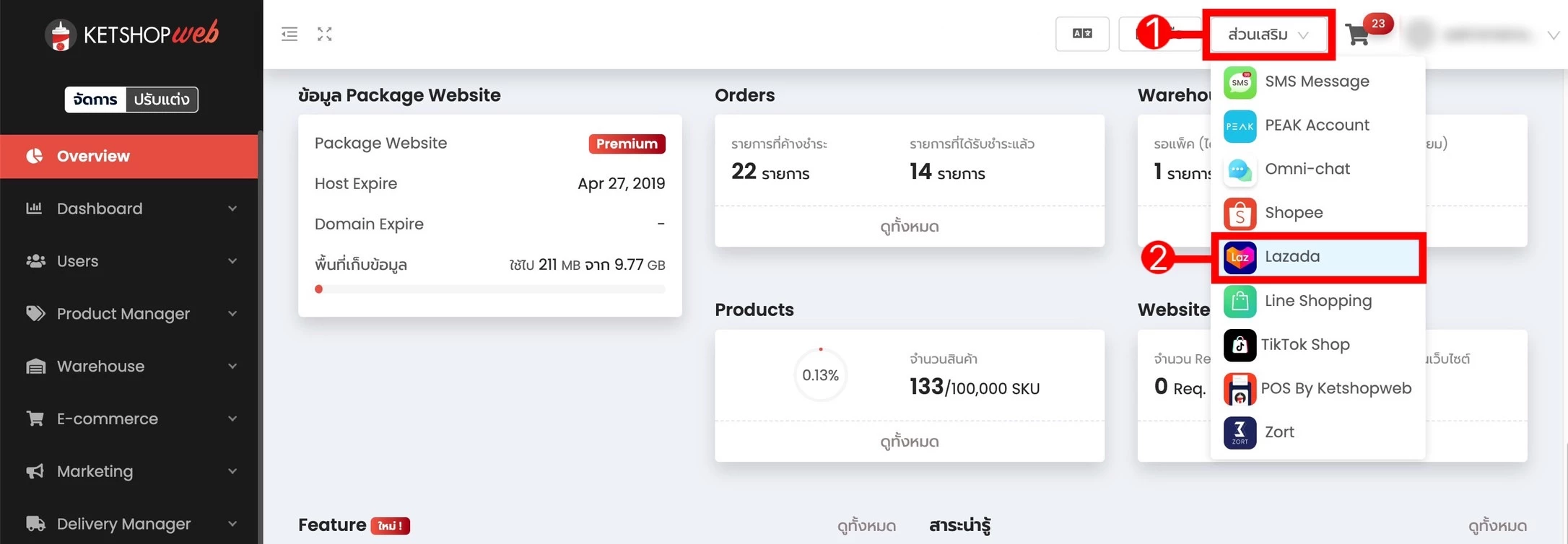Switch to จัดการ mode
Image resolution: width=1568 pixels, height=544 pixels.
point(95,100)
